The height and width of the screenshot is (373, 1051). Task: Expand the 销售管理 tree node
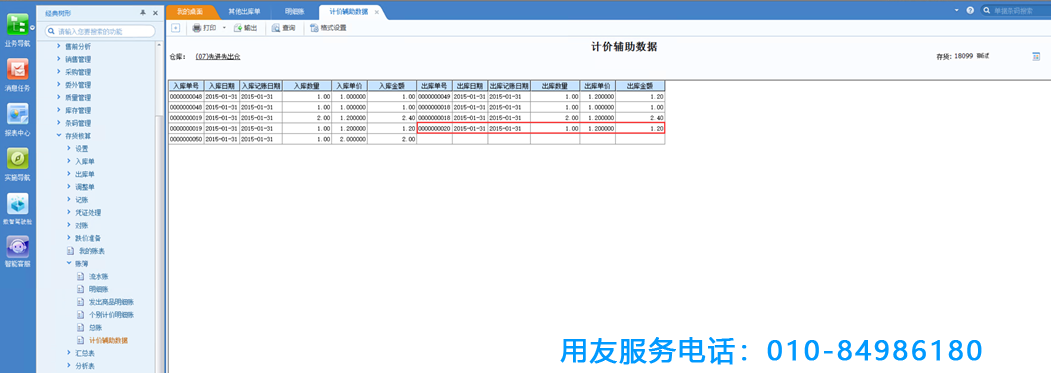pyautogui.click(x=58, y=59)
